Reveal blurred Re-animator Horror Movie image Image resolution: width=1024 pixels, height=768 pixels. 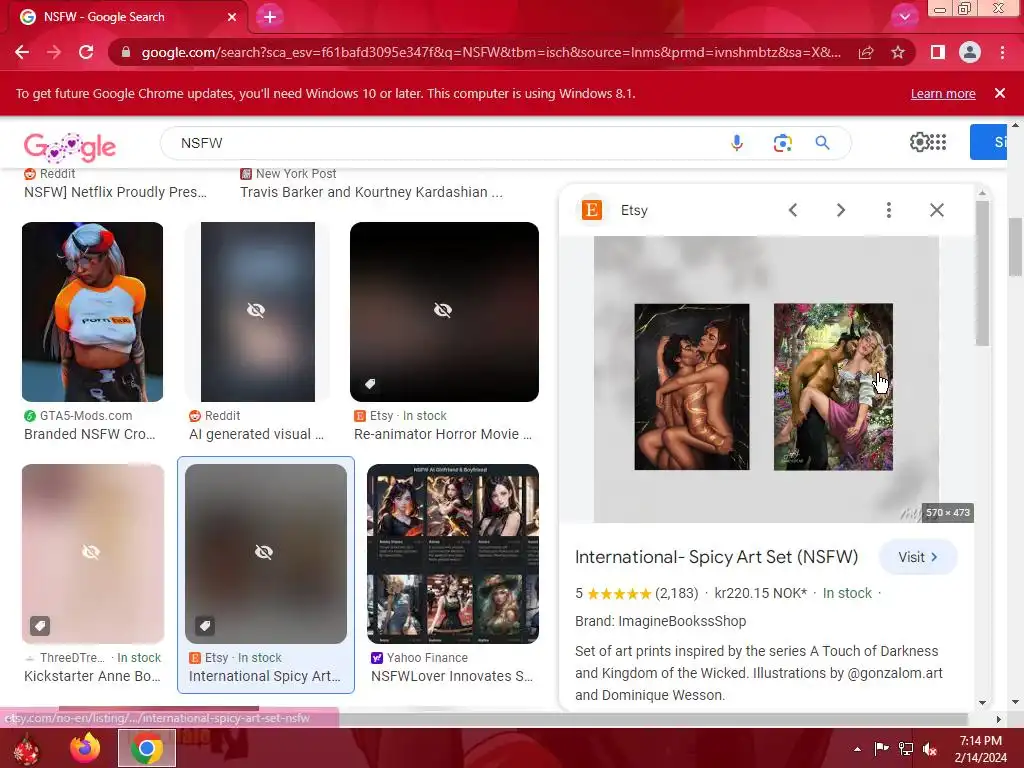445,312
